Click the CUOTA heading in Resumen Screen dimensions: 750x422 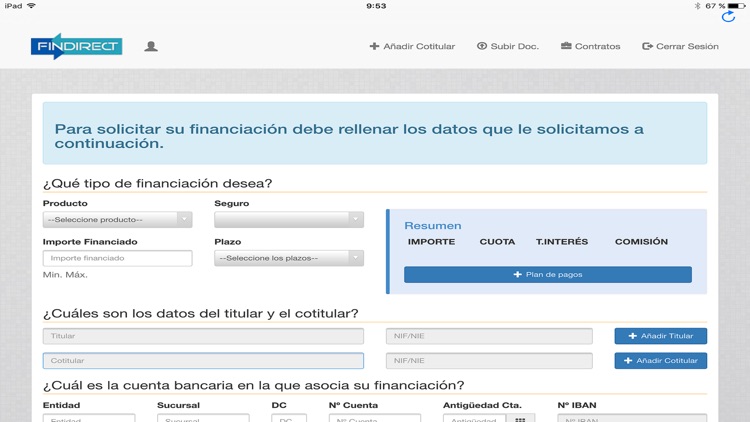point(497,242)
